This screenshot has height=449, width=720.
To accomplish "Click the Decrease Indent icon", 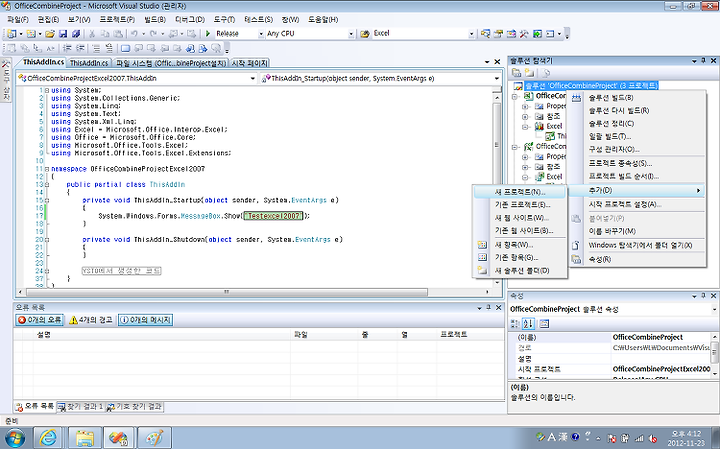I will pos(68,48).
